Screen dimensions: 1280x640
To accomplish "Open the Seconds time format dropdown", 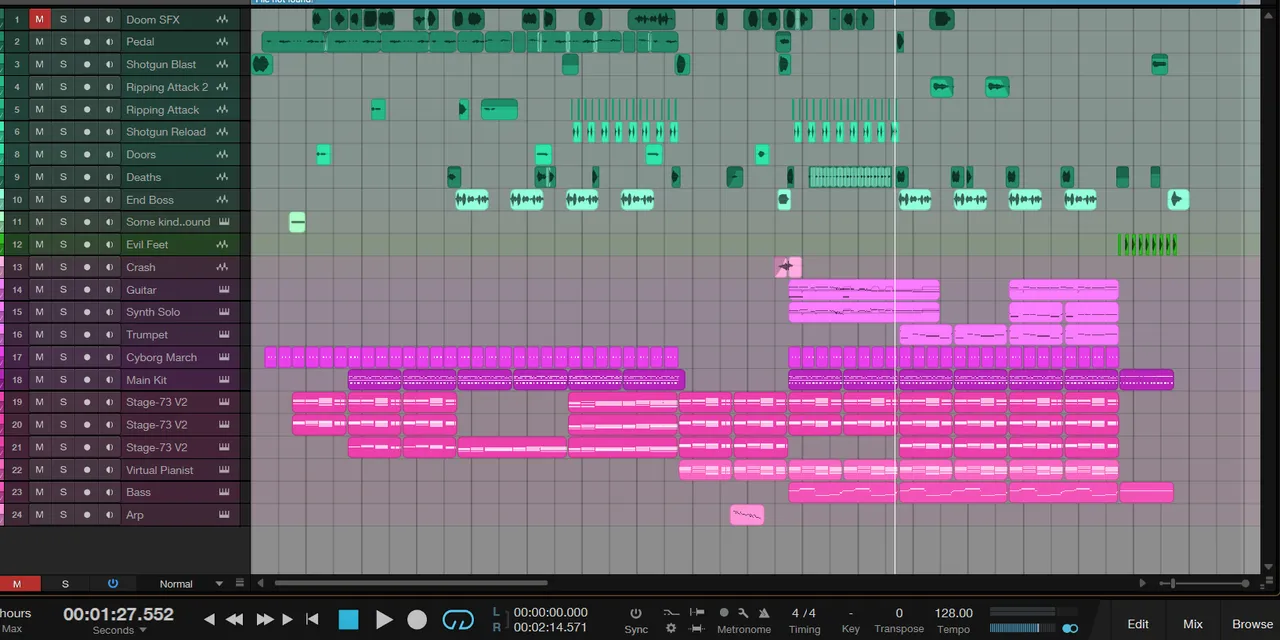I will point(119,630).
